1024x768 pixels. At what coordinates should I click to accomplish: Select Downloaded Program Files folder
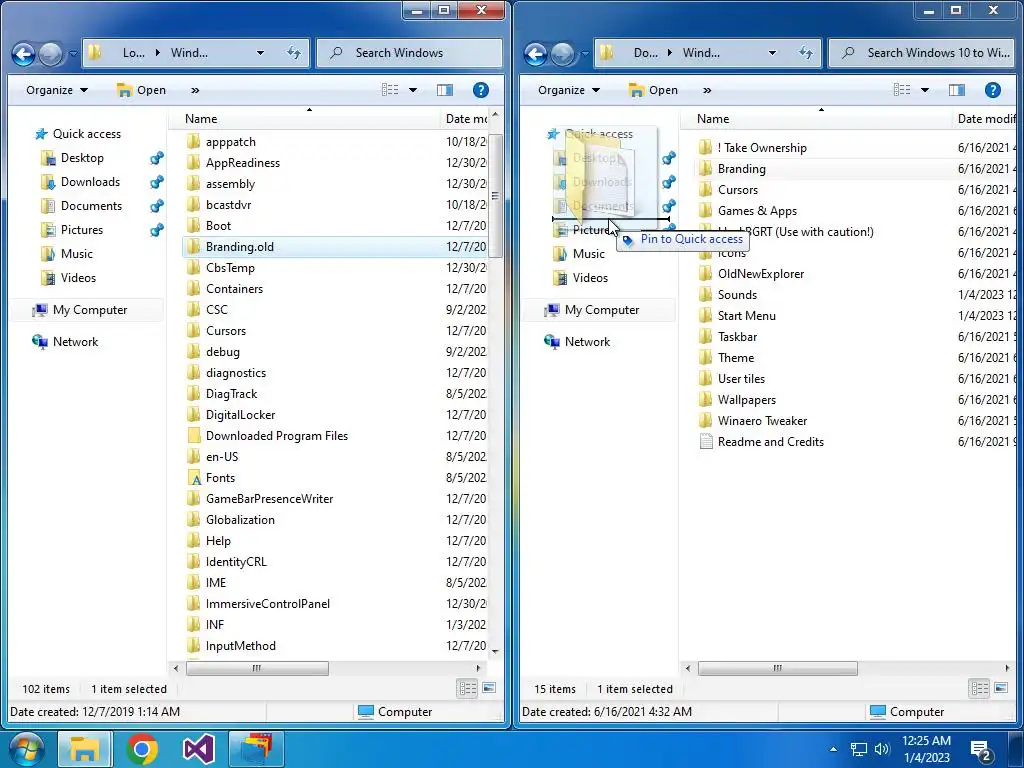point(277,436)
